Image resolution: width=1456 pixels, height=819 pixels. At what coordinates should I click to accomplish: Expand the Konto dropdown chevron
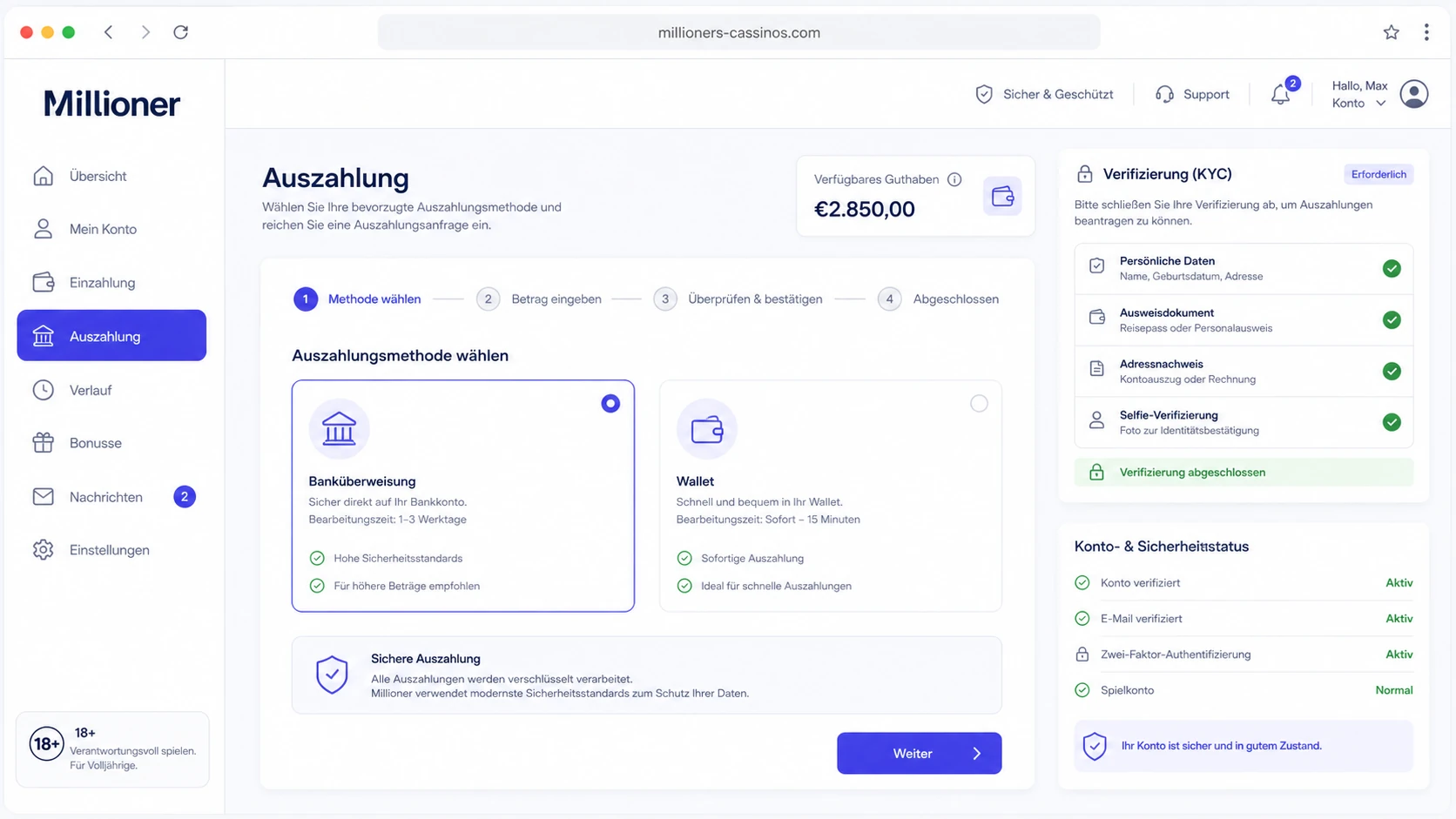[1381, 104]
